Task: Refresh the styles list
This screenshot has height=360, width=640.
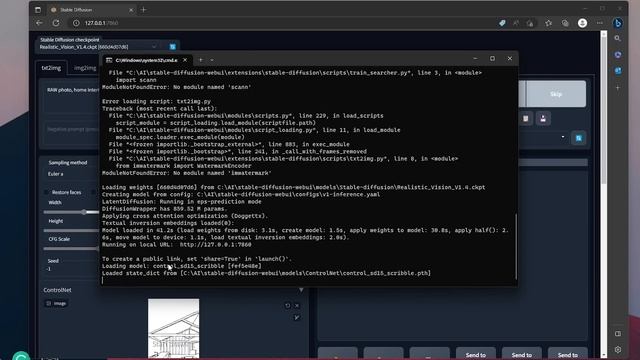Action: pos(579,138)
